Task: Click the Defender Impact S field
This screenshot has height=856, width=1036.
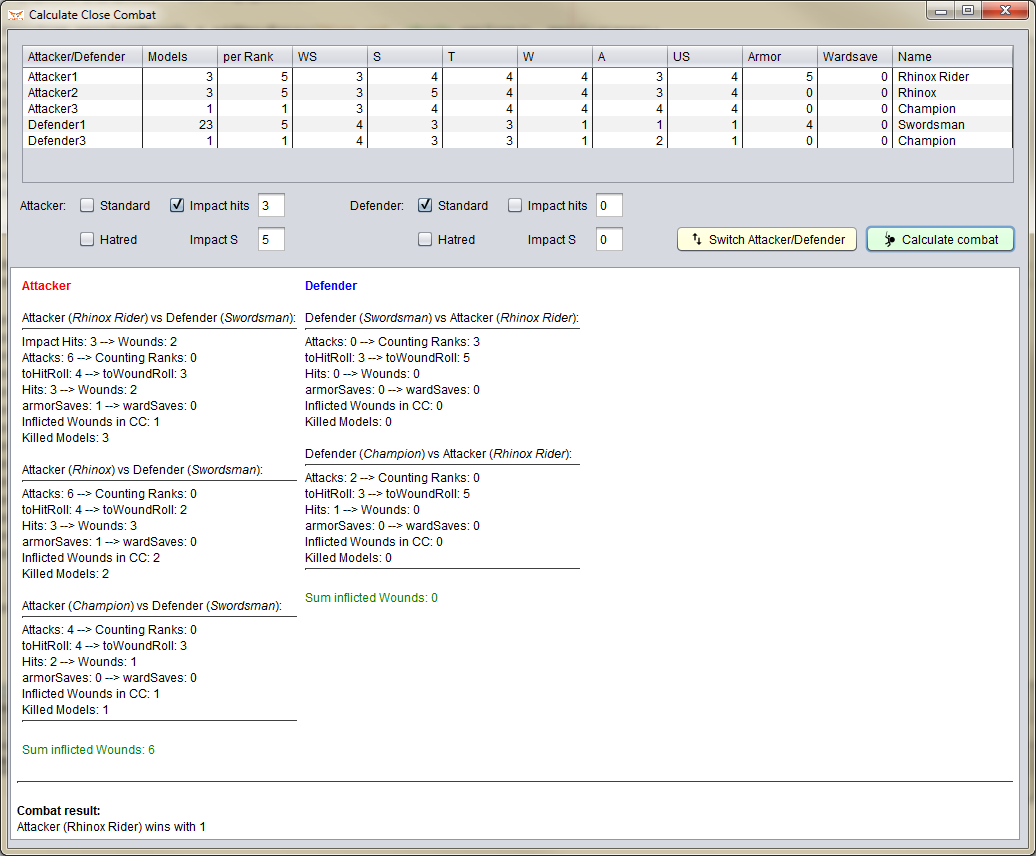Action: click(609, 240)
